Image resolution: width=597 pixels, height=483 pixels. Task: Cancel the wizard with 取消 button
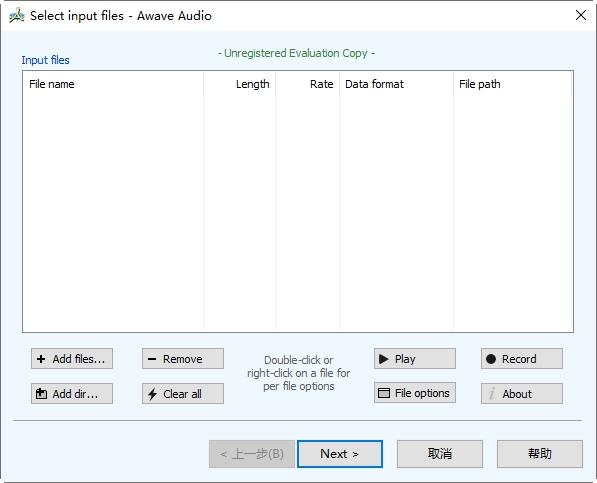point(440,454)
